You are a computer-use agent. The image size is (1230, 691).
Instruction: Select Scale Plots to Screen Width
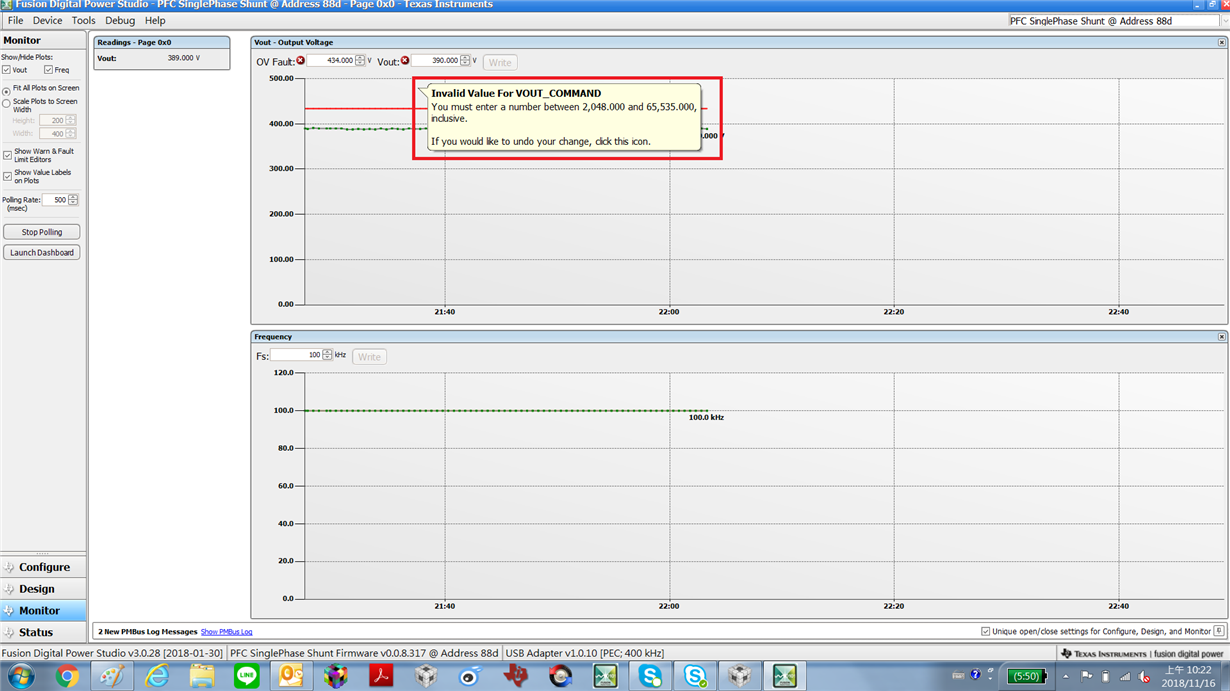click(x=6, y=103)
